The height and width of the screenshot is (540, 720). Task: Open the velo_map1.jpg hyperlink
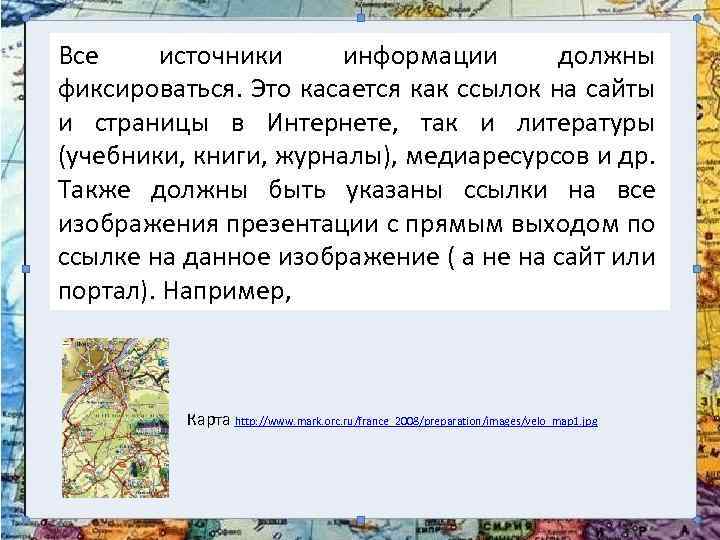416,421
